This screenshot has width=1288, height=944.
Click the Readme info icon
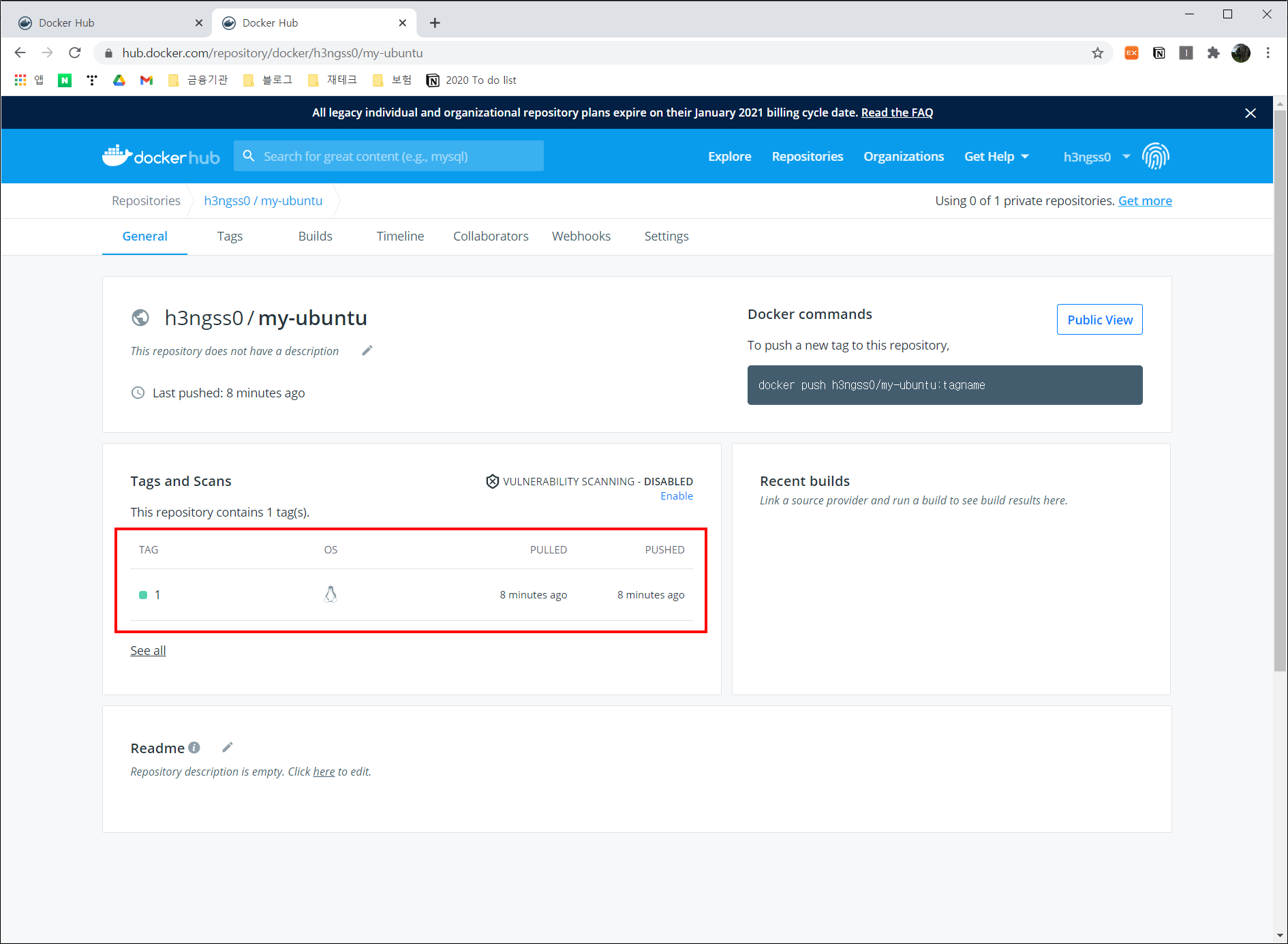pyautogui.click(x=194, y=747)
